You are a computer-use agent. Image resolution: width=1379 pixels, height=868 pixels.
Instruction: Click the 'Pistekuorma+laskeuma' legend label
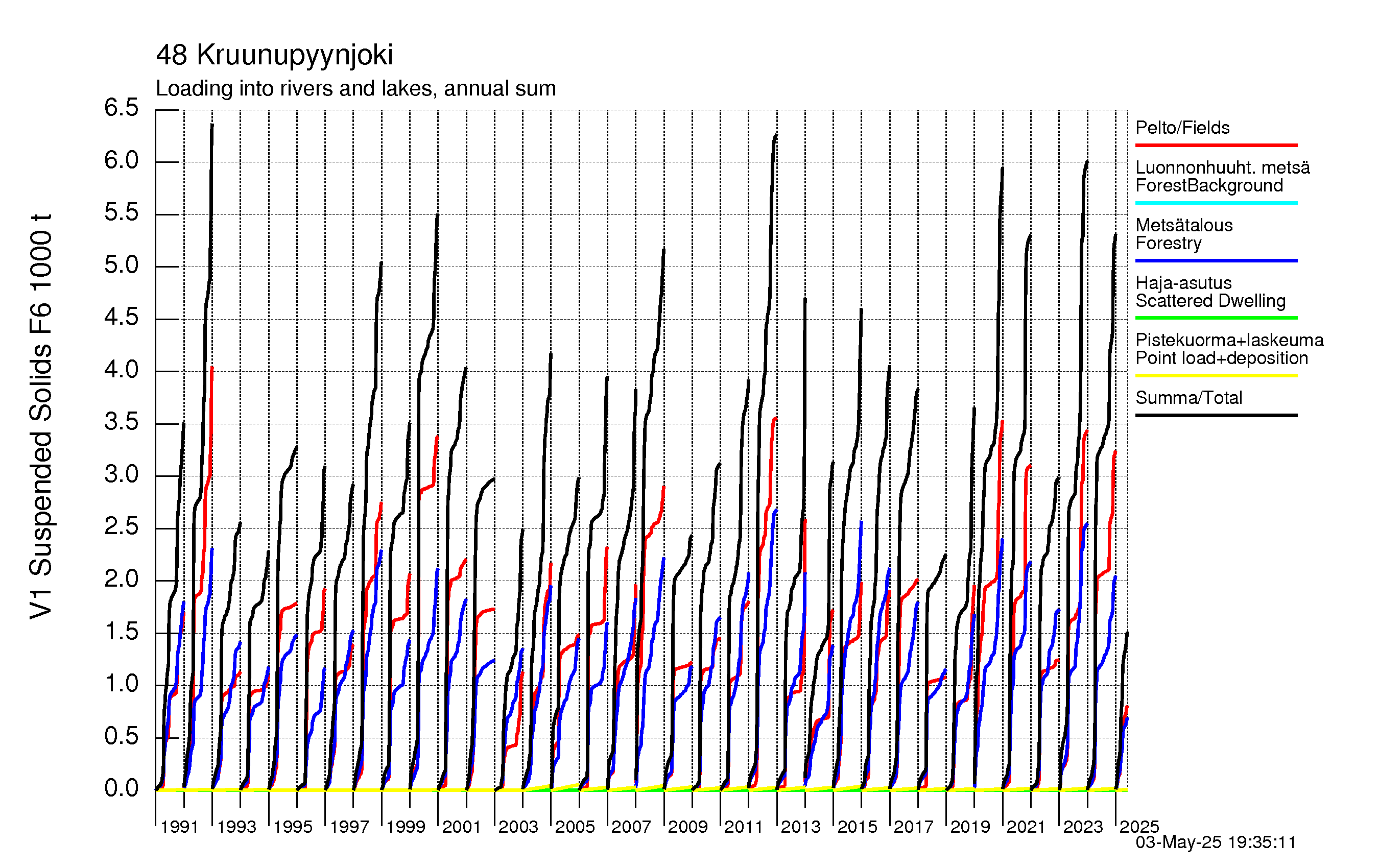(x=1229, y=340)
